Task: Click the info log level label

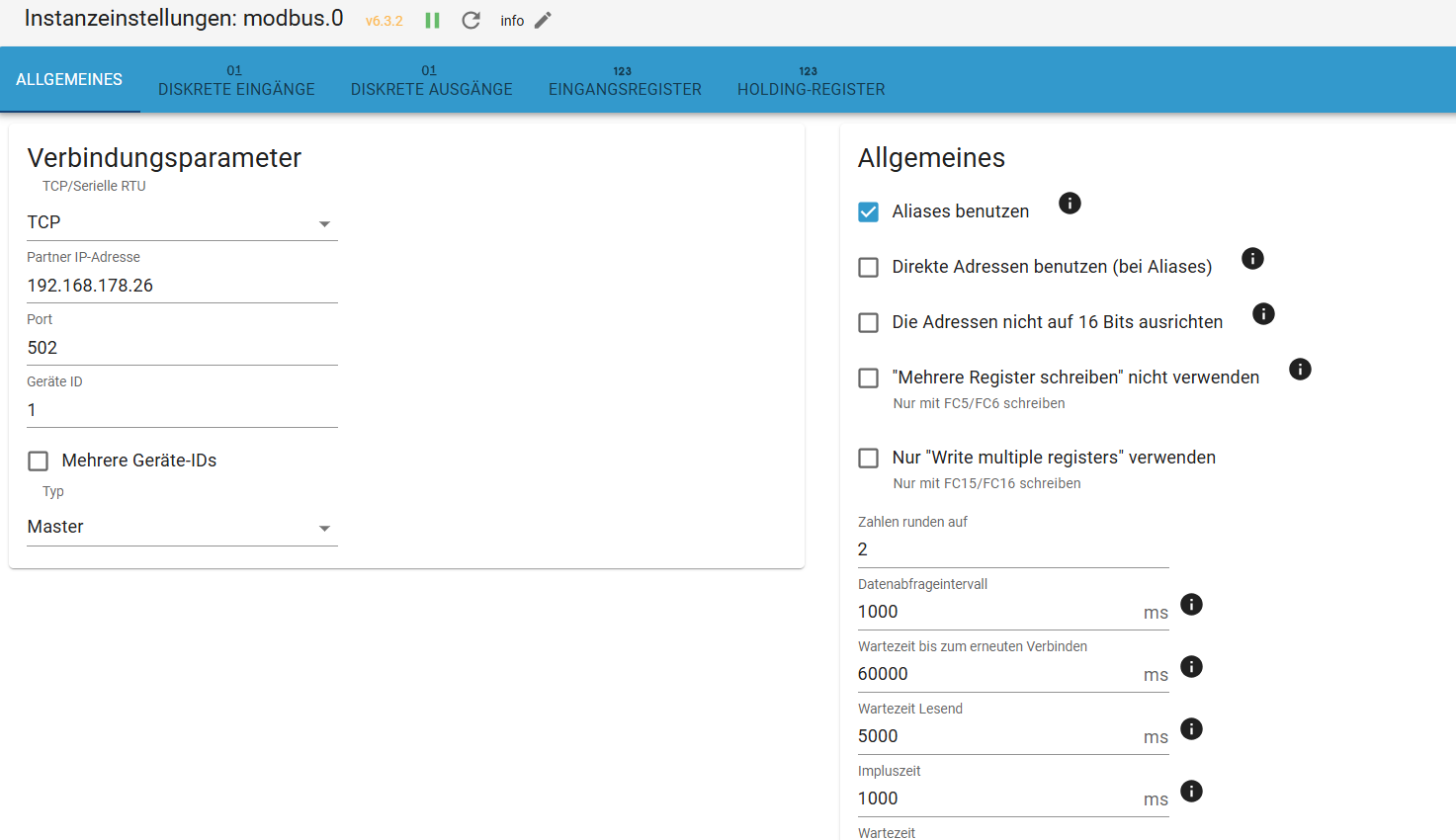Action: pos(512,21)
